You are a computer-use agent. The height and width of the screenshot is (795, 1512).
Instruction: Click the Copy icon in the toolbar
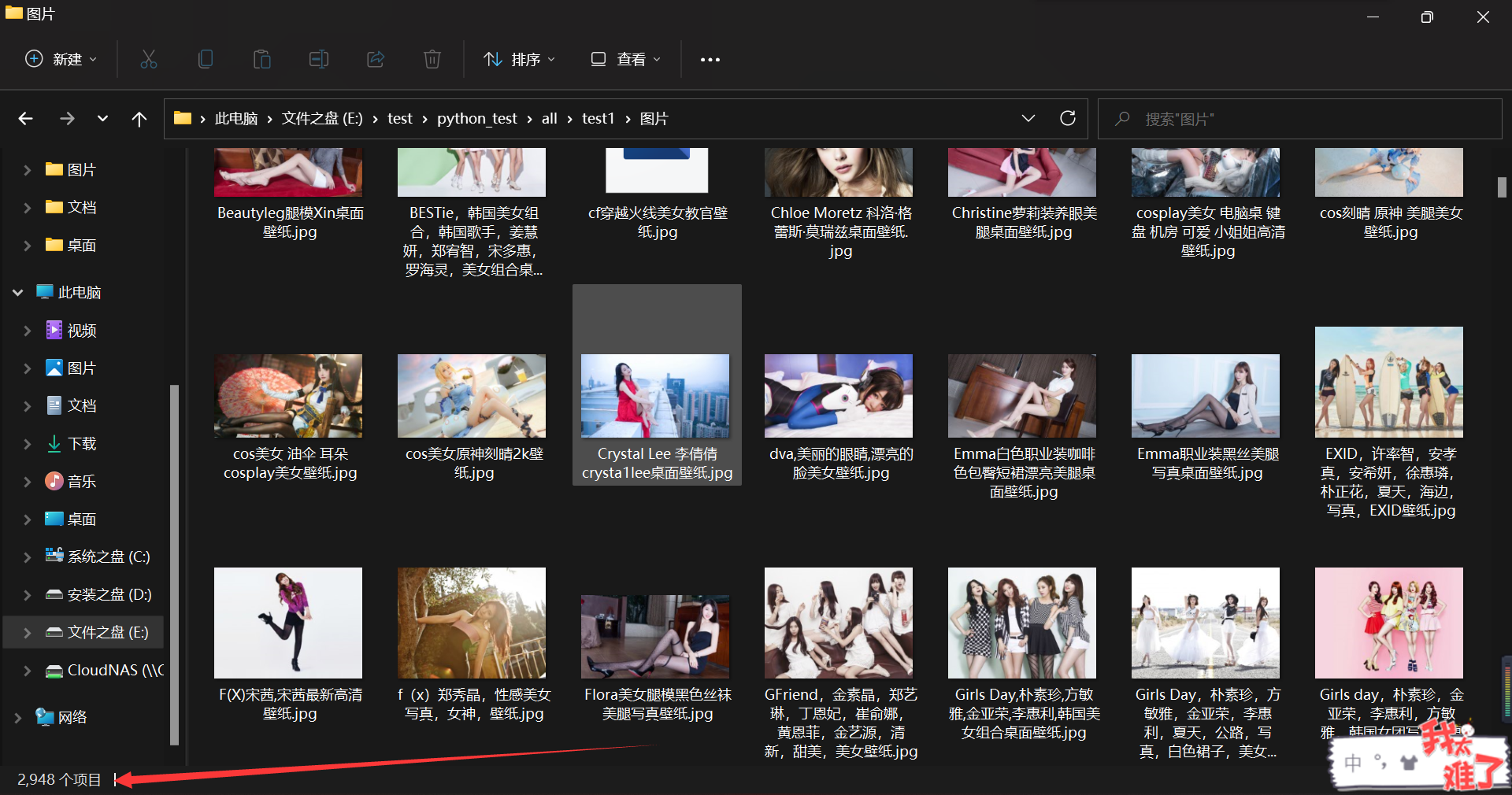pos(206,59)
